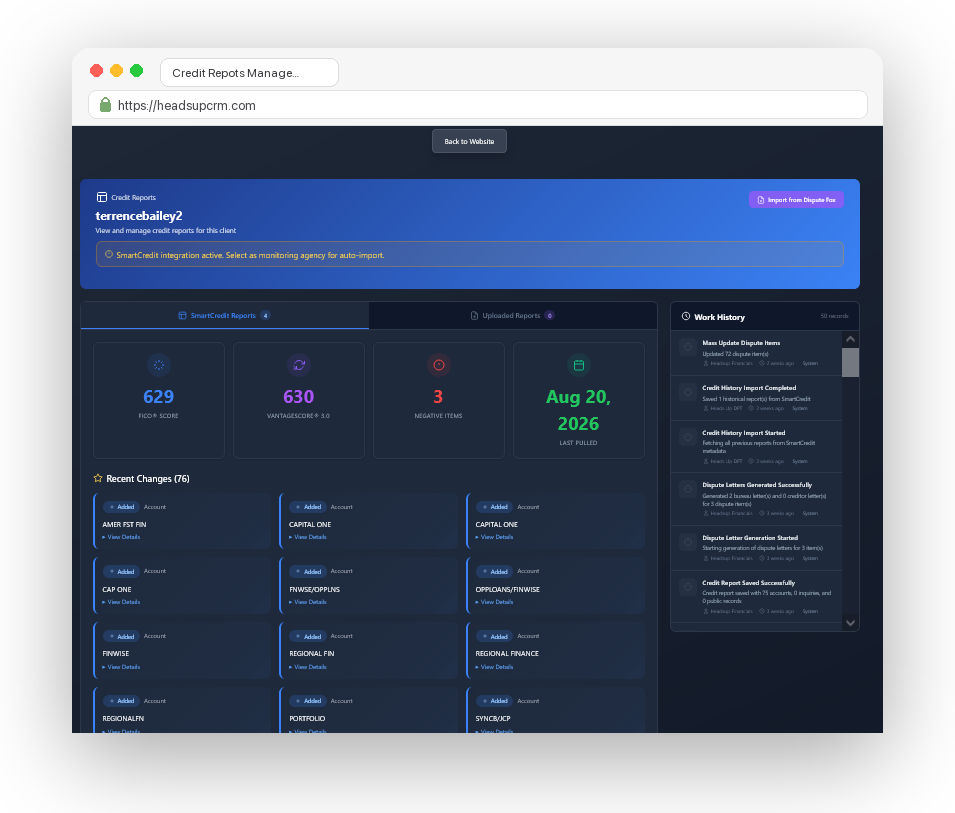Click the Negative Items count 3

(x=438, y=396)
